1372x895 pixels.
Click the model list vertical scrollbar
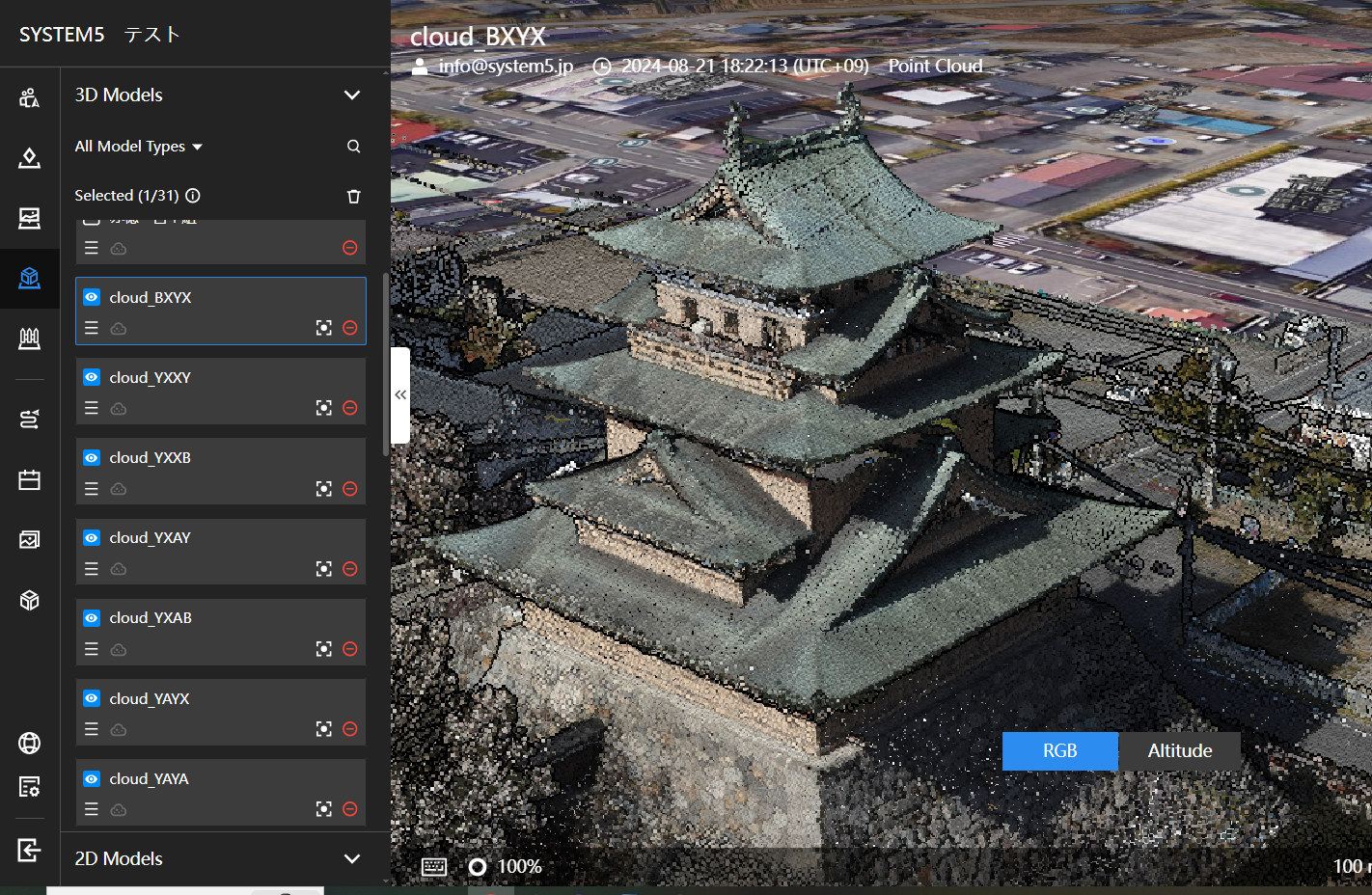click(x=386, y=365)
